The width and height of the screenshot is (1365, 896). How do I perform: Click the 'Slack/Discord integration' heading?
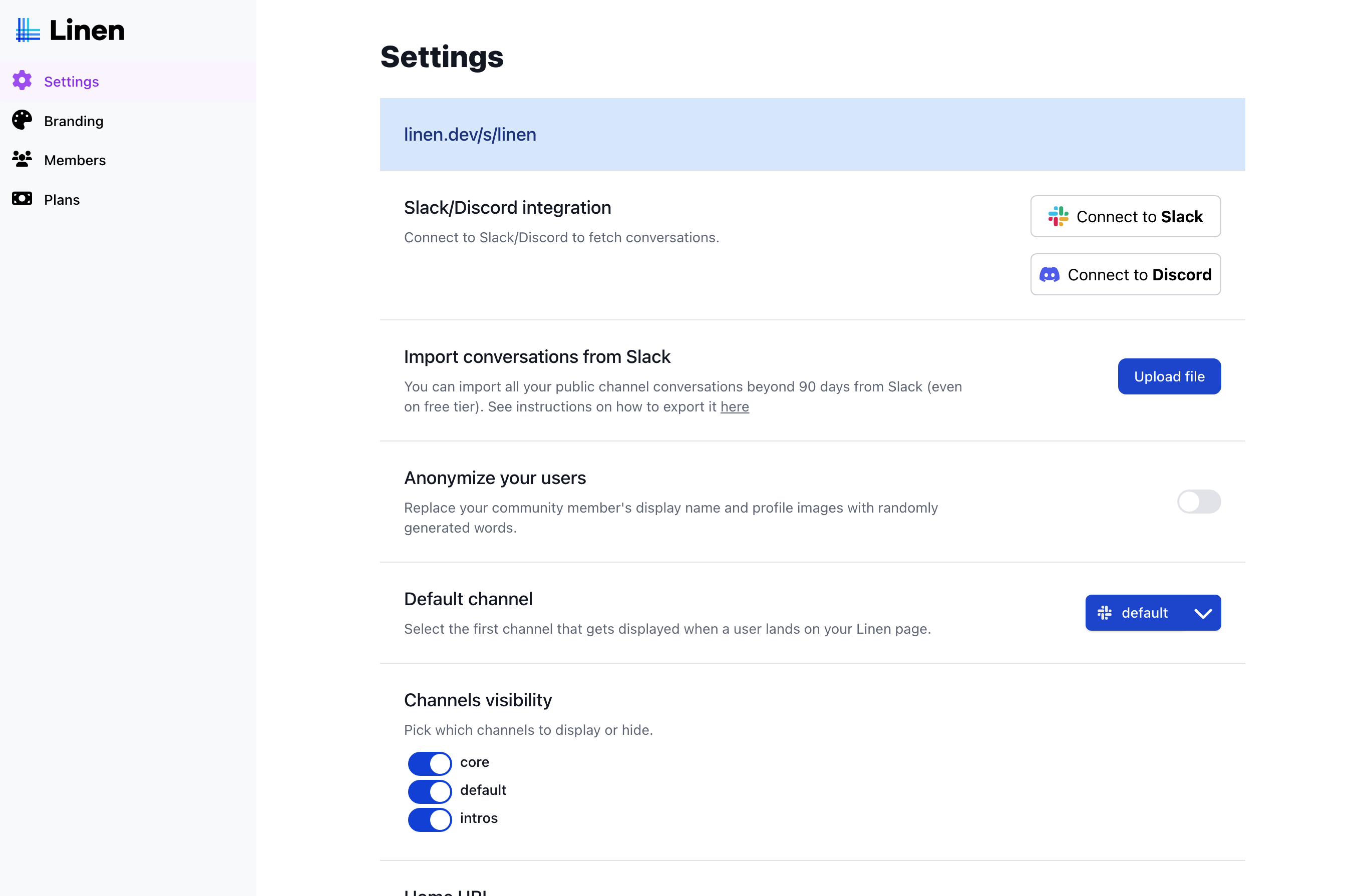click(x=508, y=208)
